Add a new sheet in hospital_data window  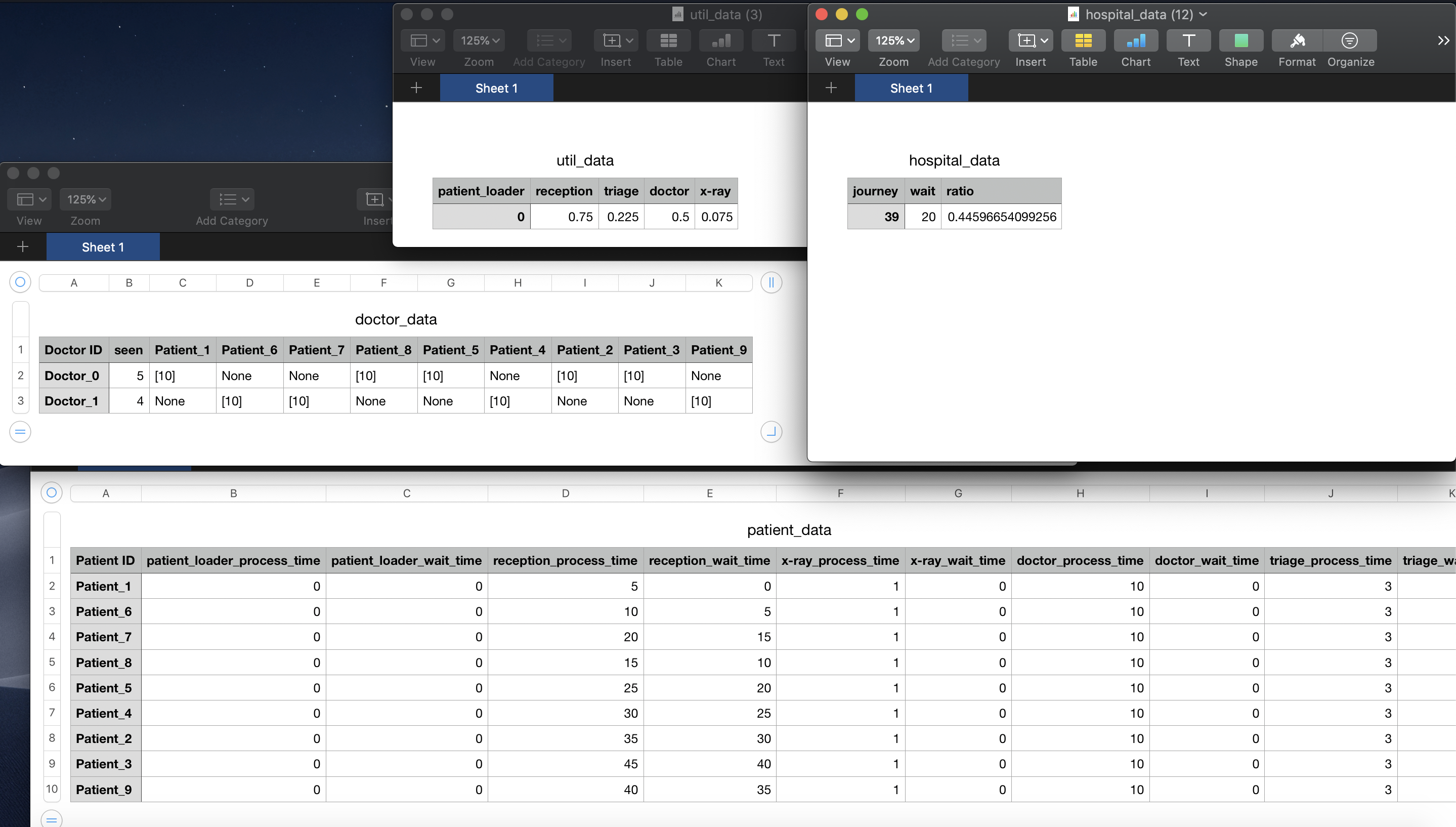[831, 88]
